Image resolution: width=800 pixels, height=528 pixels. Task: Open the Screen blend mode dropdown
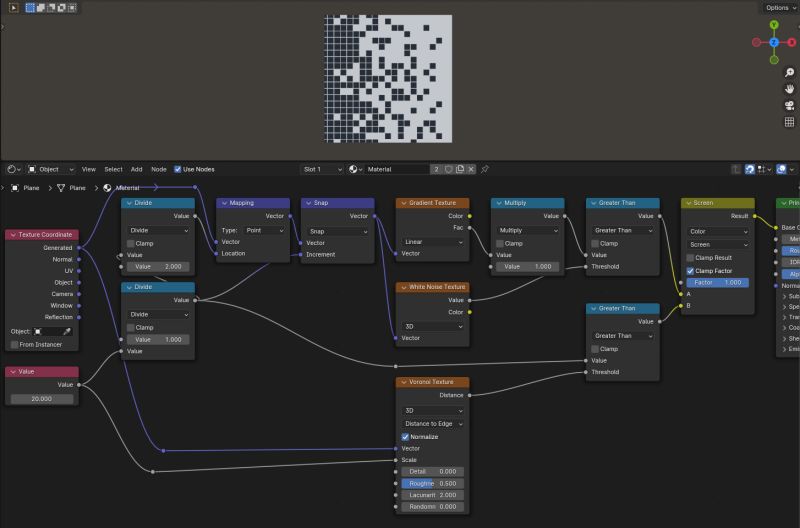(718, 245)
